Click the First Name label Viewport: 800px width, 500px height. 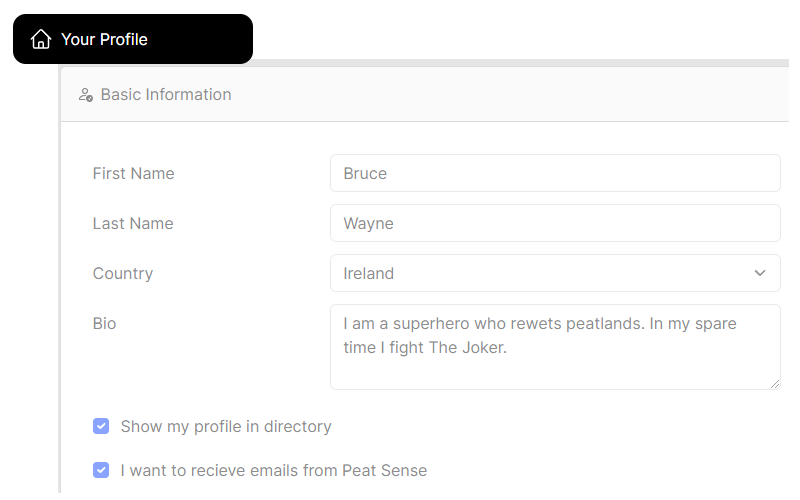tap(133, 173)
